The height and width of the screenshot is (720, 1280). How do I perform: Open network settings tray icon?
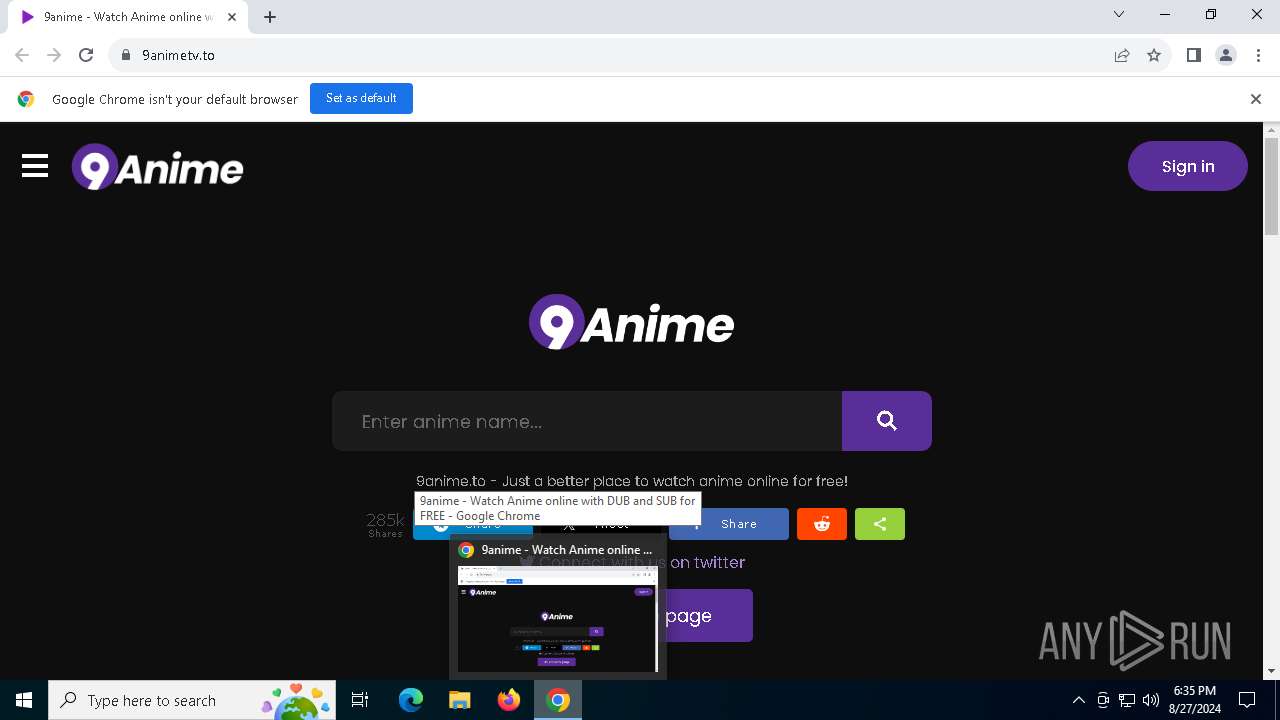1127,700
